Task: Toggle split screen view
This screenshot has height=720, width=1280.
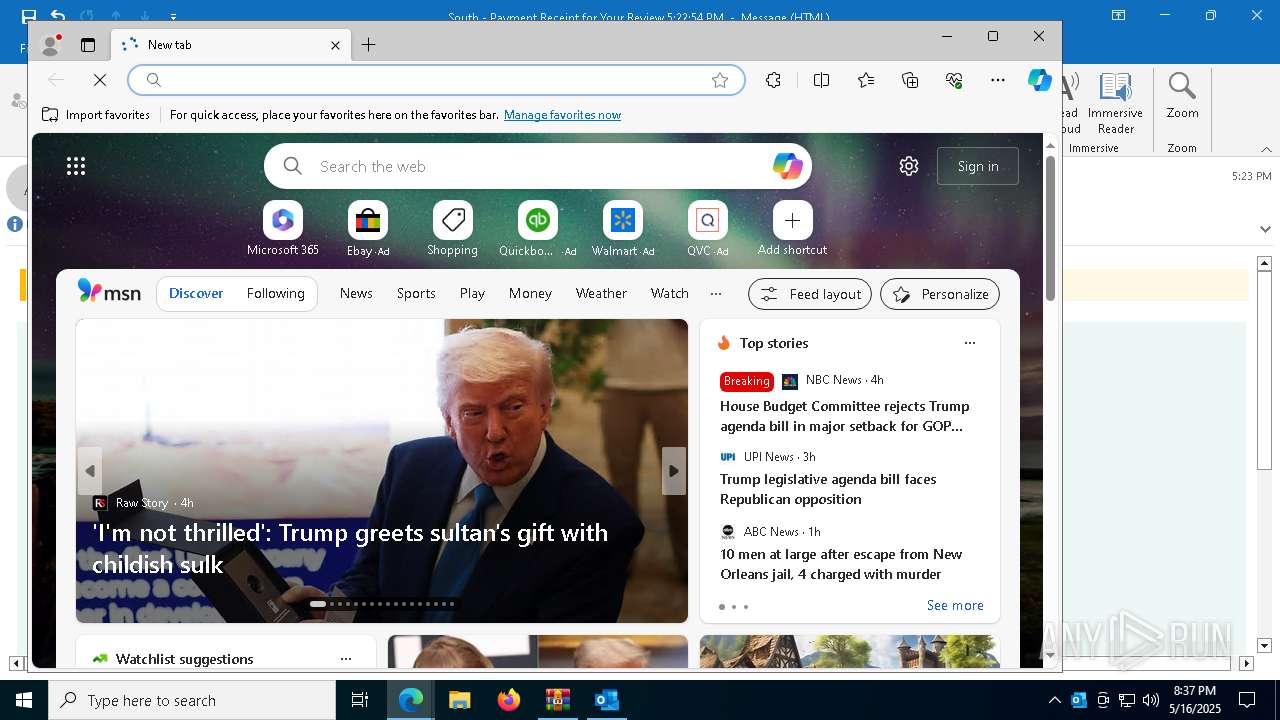Action: 821,80
